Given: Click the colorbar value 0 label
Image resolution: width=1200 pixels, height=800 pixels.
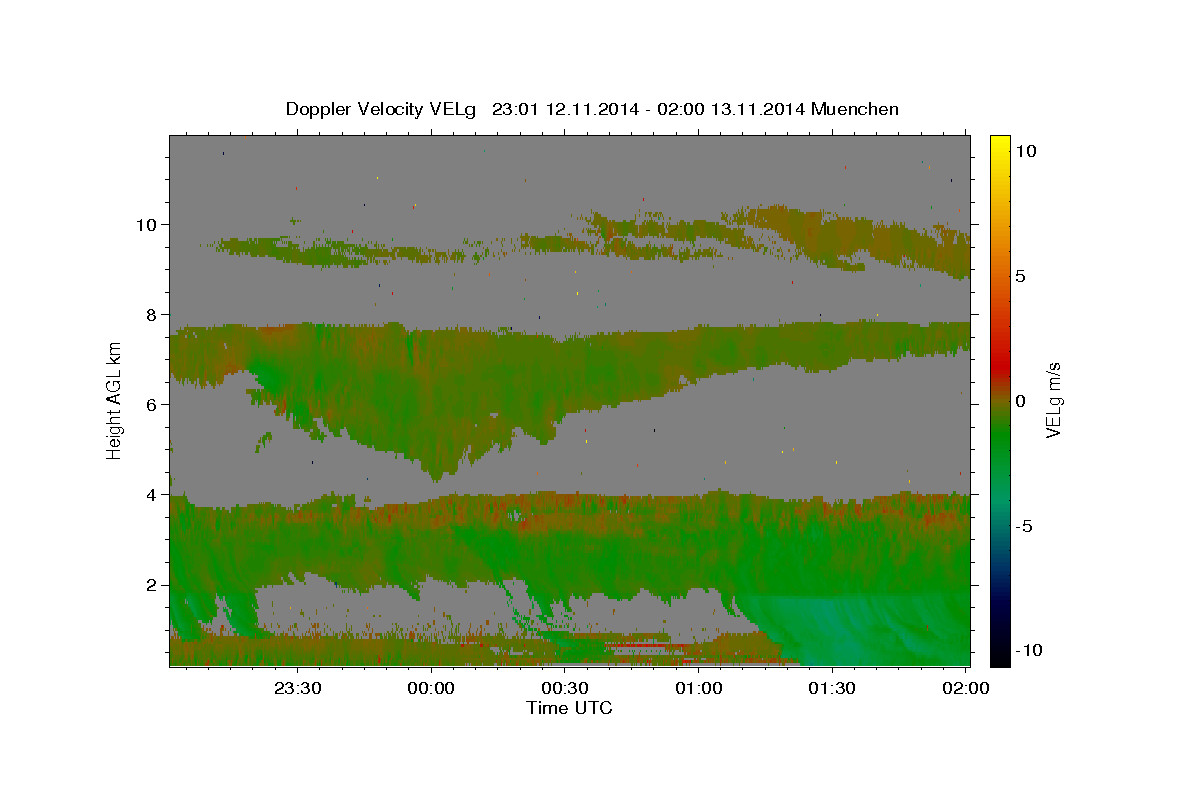Looking at the screenshot, I should [1020, 400].
